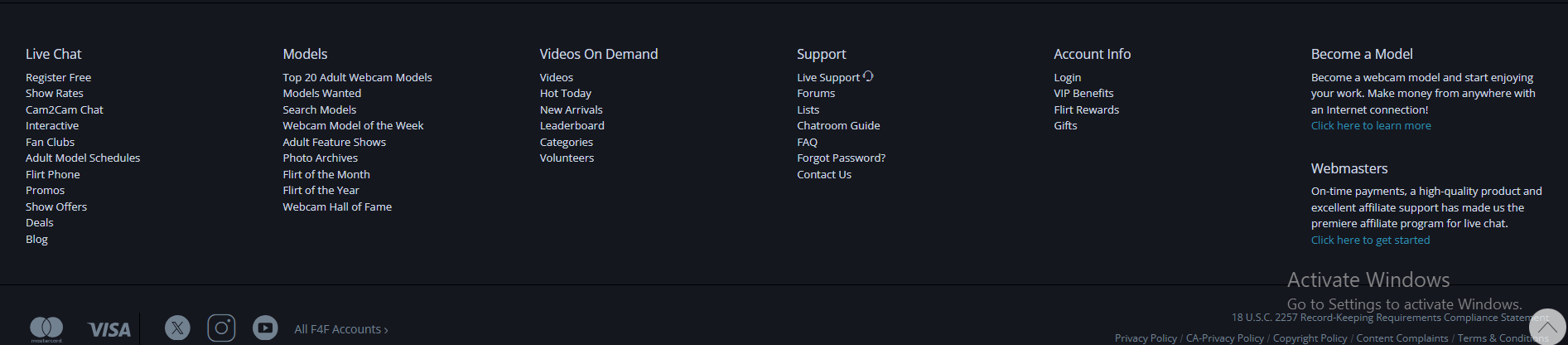Image resolution: width=1568 pixels, height=345 pixels.
Task: Open the Forums support link
Action: click(816, 94)
